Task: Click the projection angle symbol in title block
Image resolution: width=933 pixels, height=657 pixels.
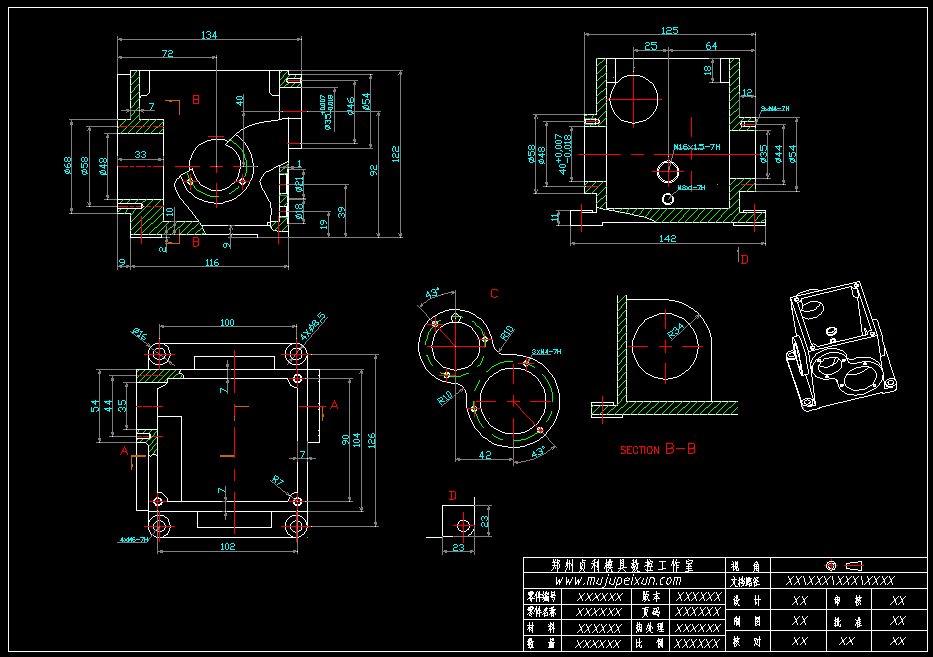Action: 844,565
